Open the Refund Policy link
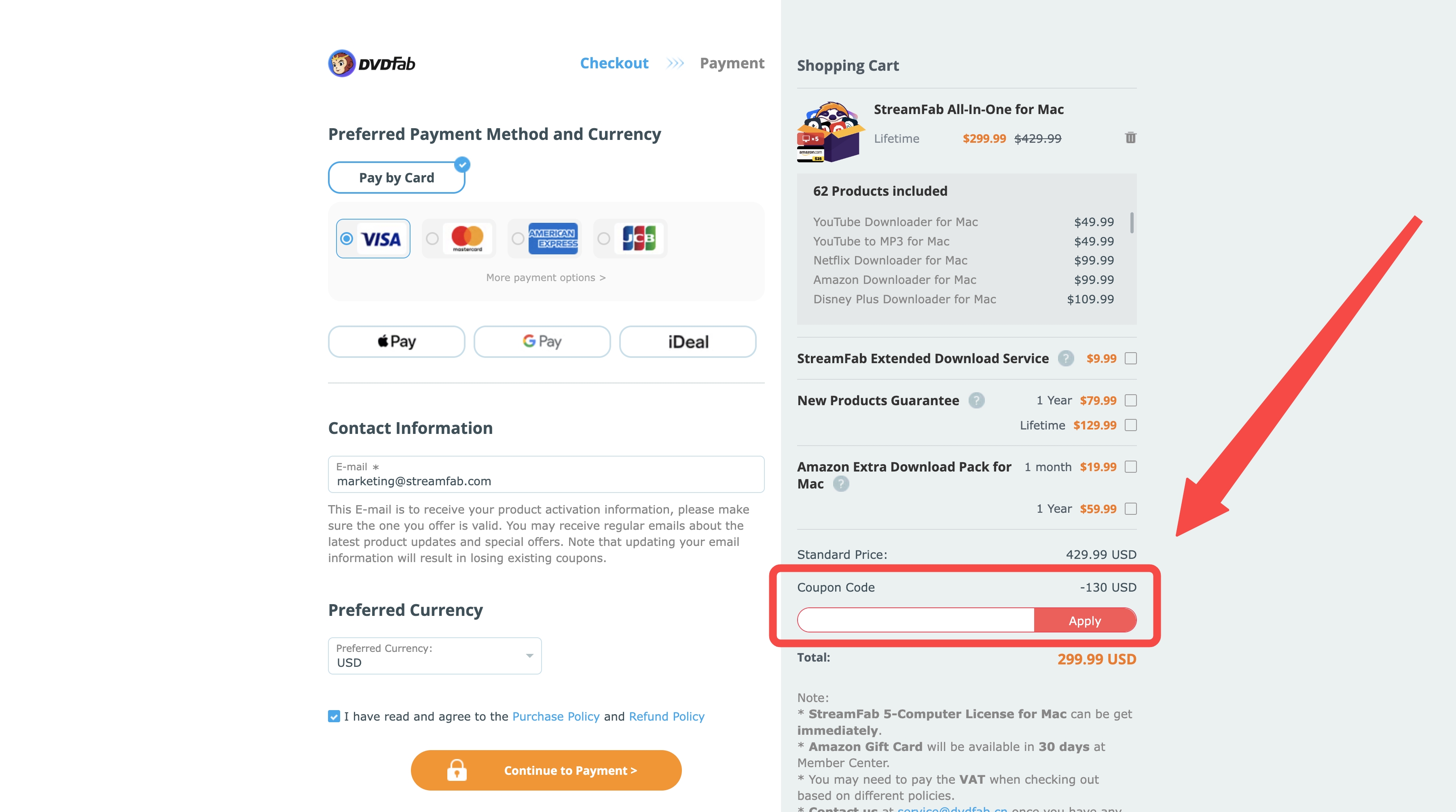This screenshot has height=812, width=1456. [667, 716]
